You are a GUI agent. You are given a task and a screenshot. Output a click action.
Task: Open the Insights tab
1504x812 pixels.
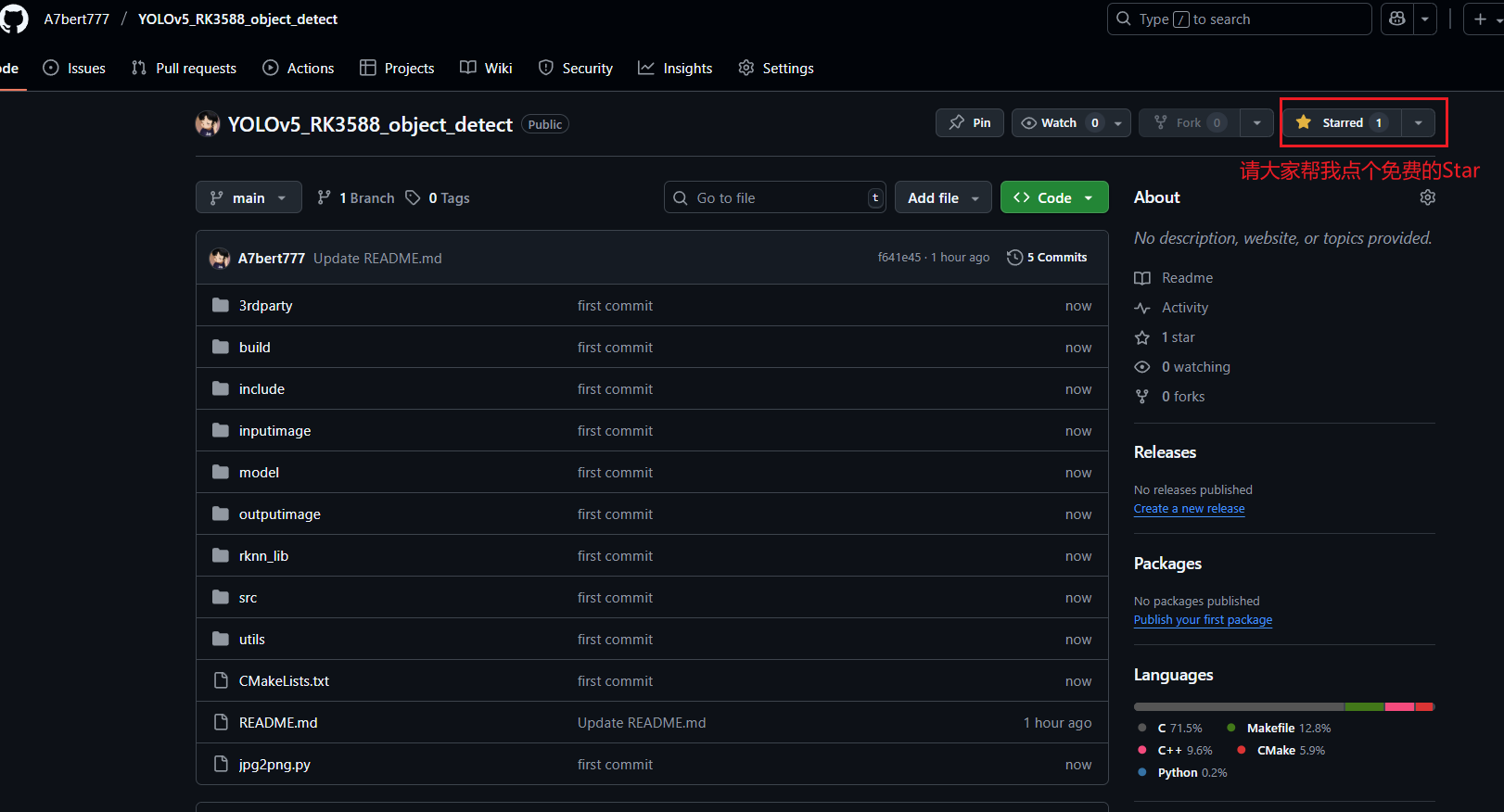675,68
